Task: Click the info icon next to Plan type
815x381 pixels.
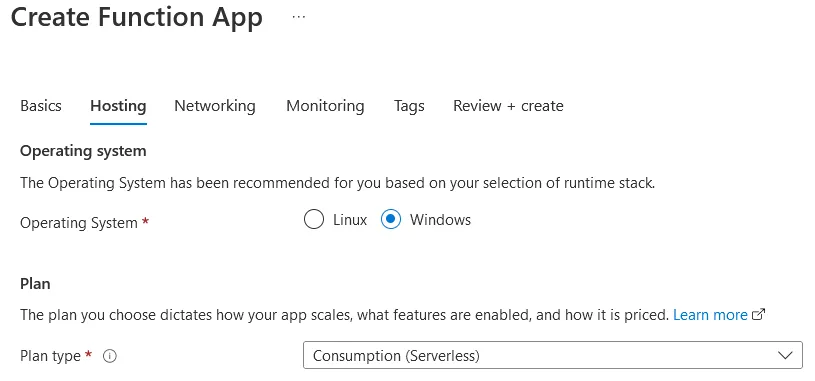Action: point(110,356)
